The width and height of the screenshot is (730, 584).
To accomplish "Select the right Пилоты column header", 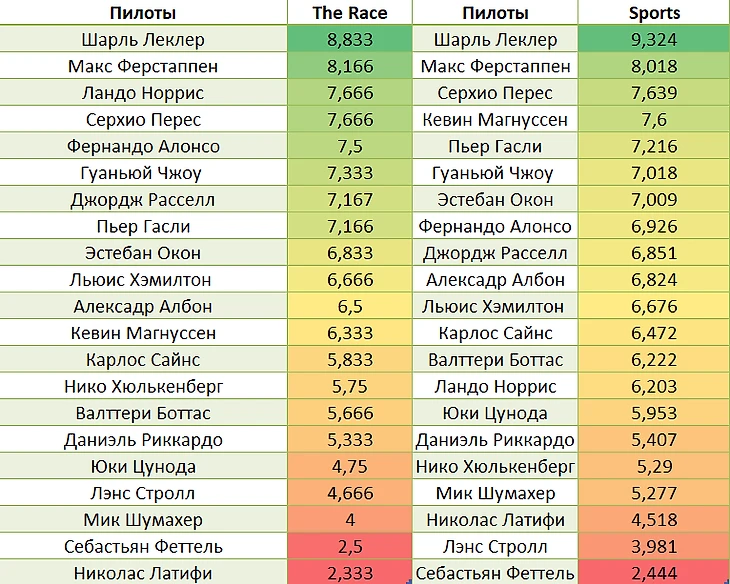I will click(x=495, y=13).
